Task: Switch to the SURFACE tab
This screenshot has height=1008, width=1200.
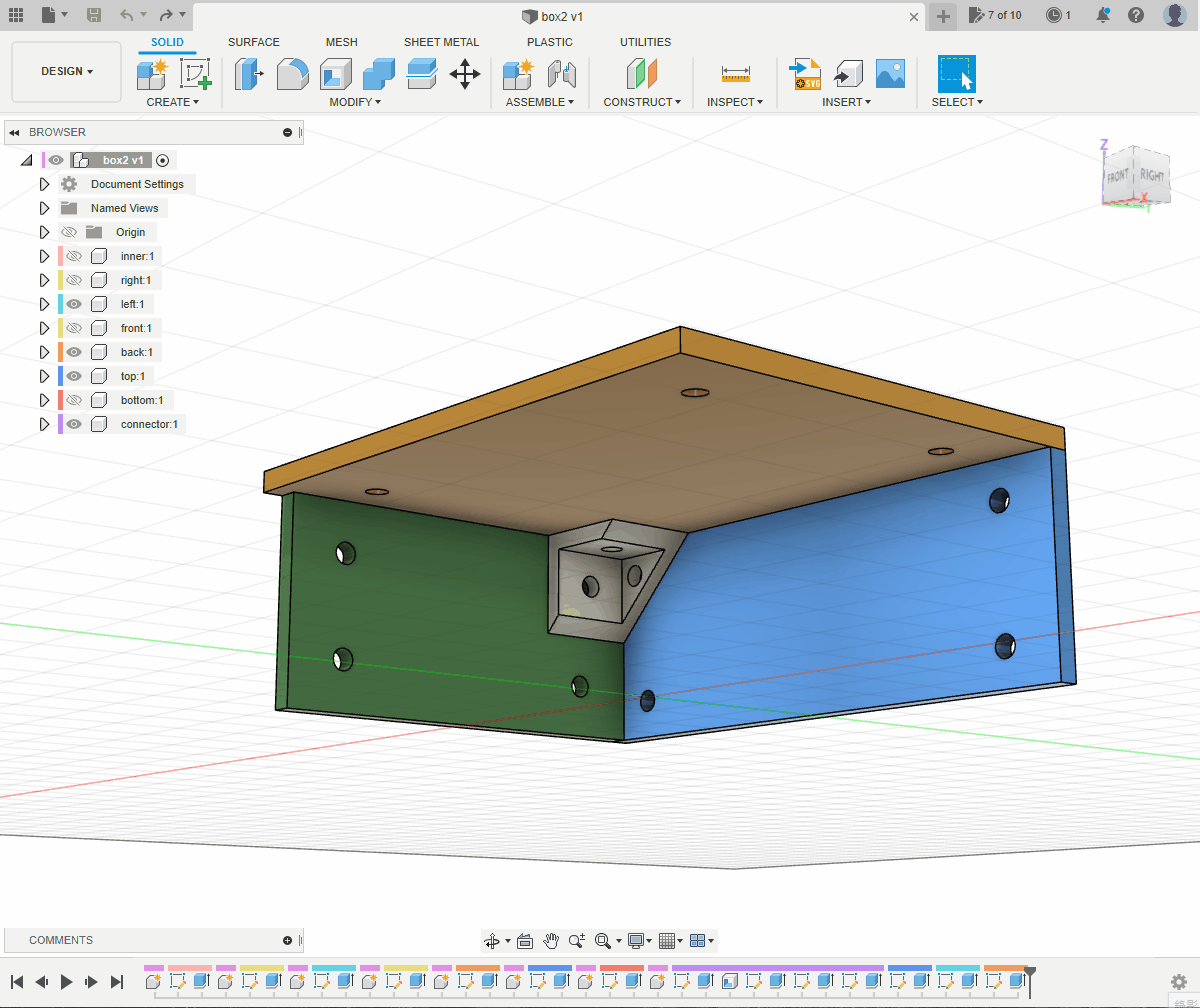Action: click(x=254, y=42)
